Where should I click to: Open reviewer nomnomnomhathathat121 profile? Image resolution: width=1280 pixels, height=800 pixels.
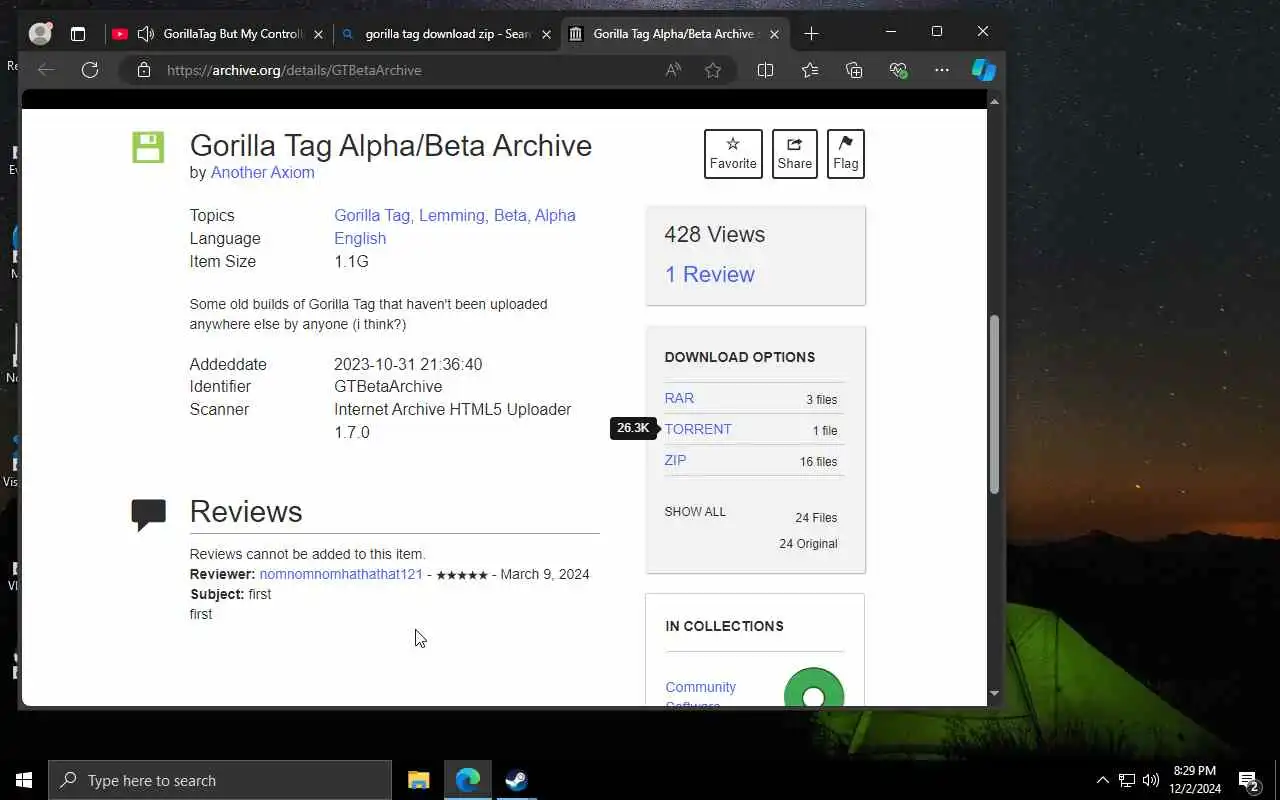[341, 574]
